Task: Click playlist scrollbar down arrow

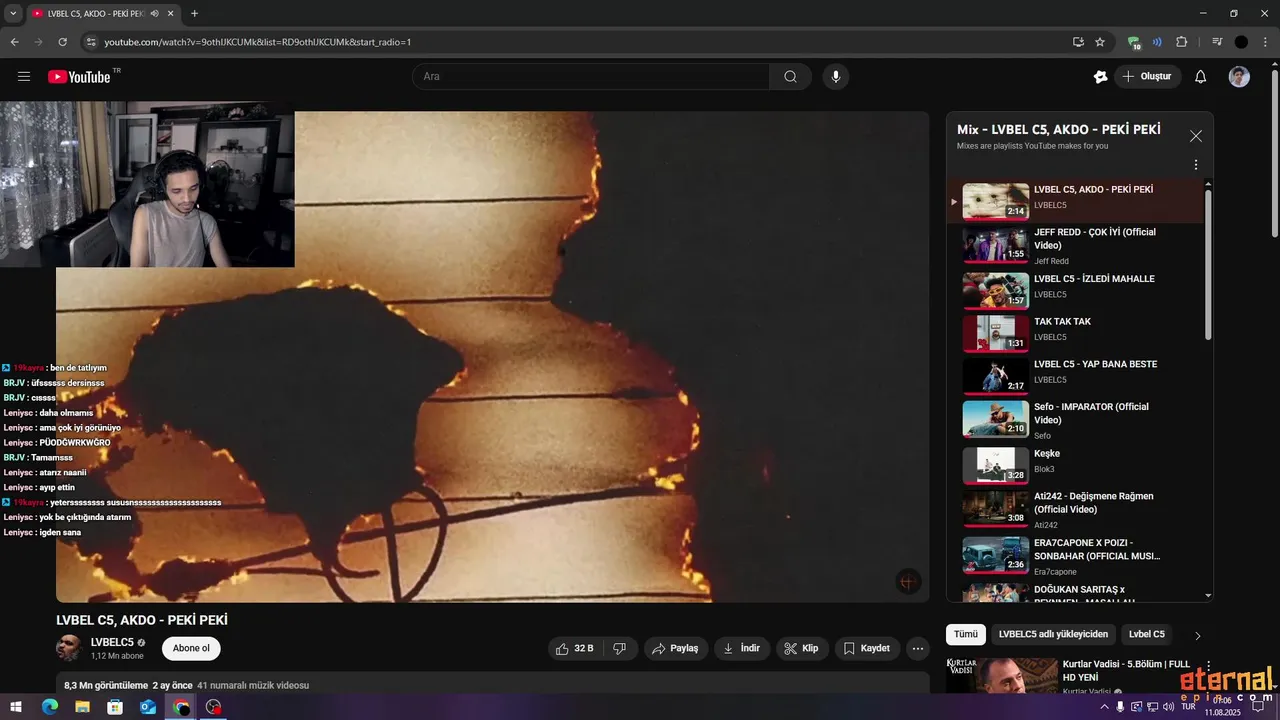Action: click(1208, 595)
